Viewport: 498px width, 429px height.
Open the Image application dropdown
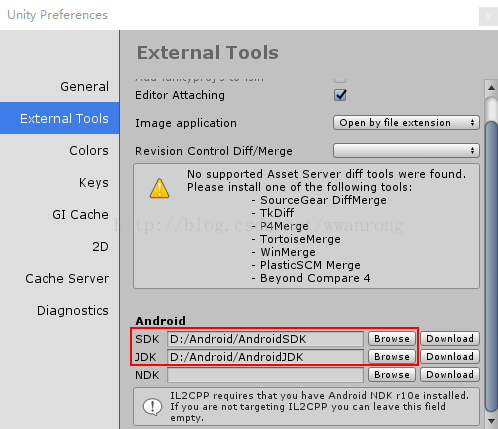pos(406,123)
